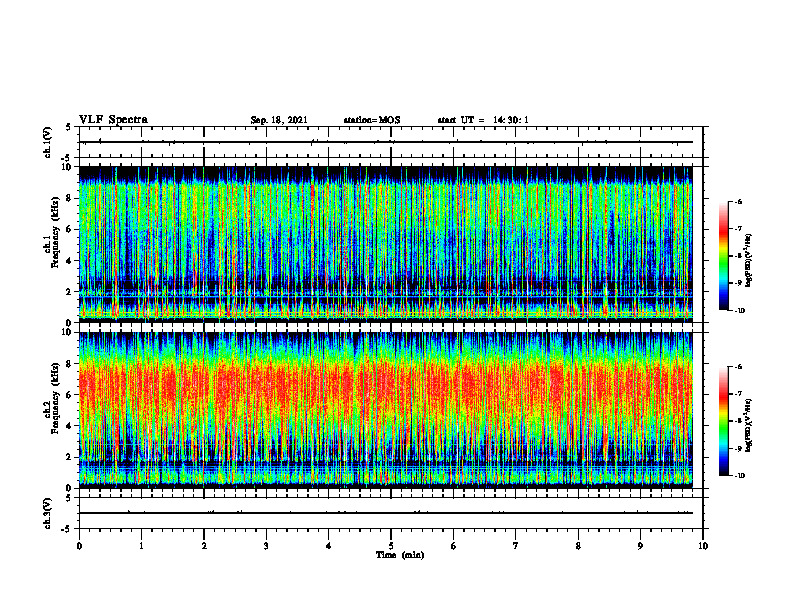
Task: Click the "7" minute tick label on the time axis
Action: (x=516, y=546)
